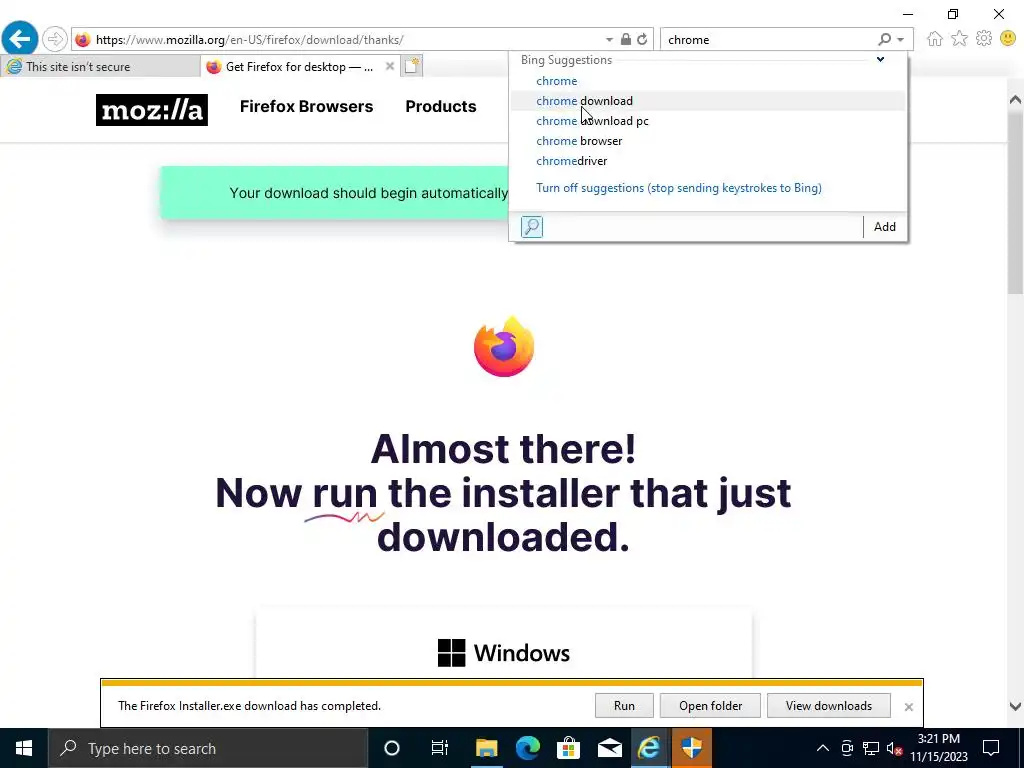Click into the chrome search field
The height and width of the screenshot is (768, 1024).
(767, 40)
